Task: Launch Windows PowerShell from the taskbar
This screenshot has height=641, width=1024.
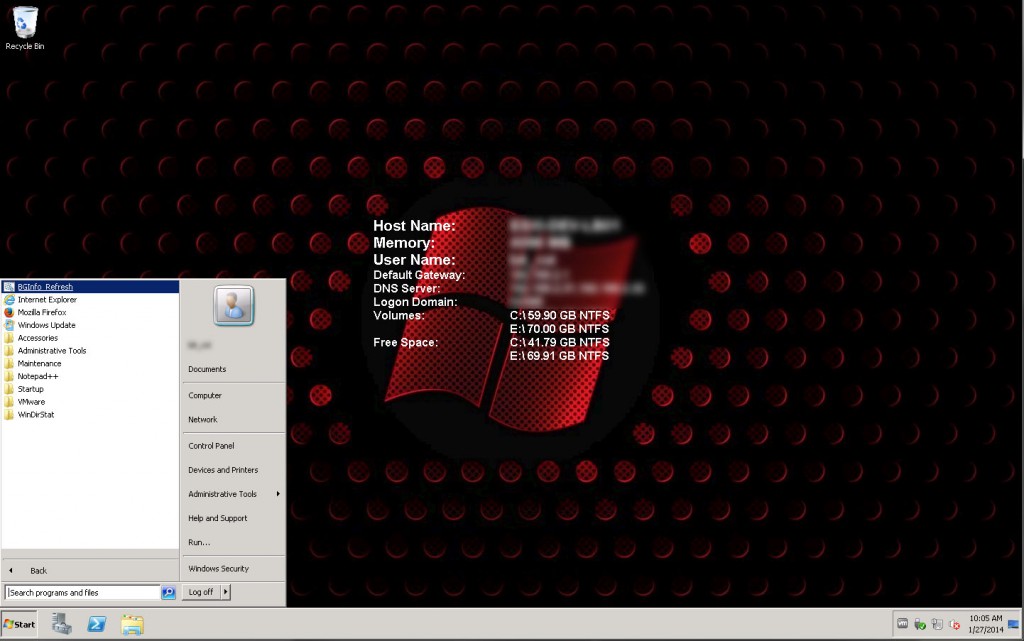Action: pyautogui.click(x=96, y=623)
